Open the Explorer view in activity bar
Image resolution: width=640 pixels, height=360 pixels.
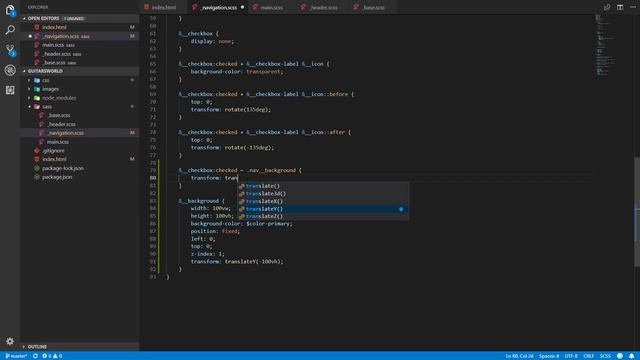tap(10, 10)
